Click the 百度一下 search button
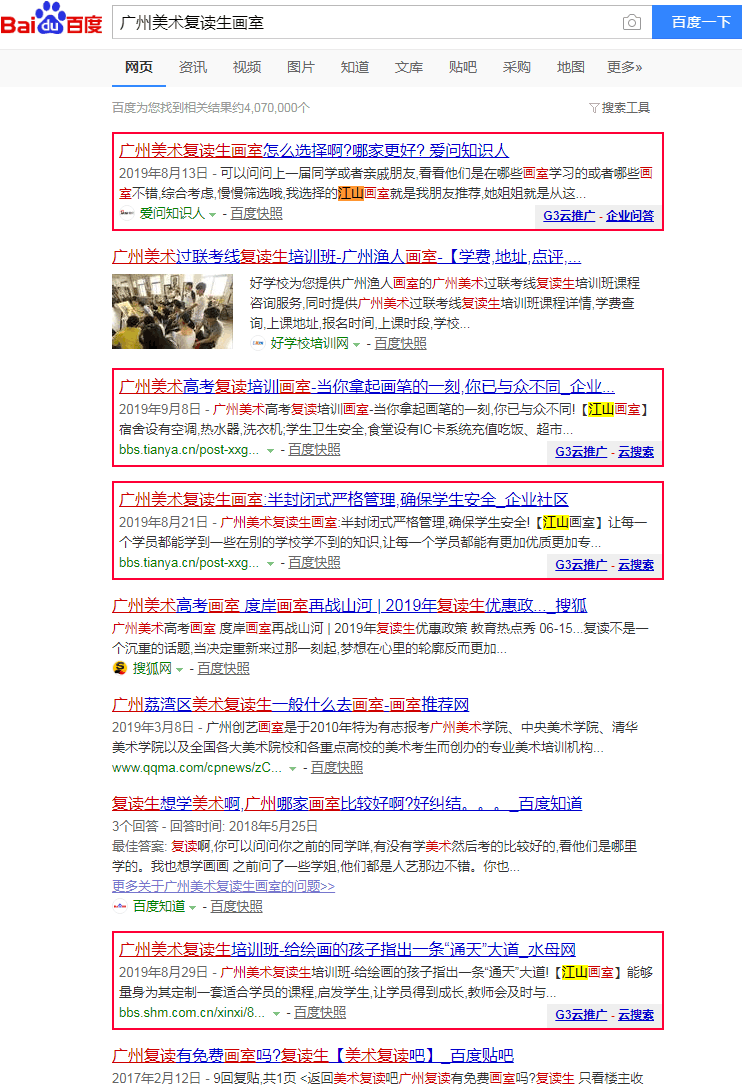Viewport: 742px width, 1090px height. (x=697, y=22)
